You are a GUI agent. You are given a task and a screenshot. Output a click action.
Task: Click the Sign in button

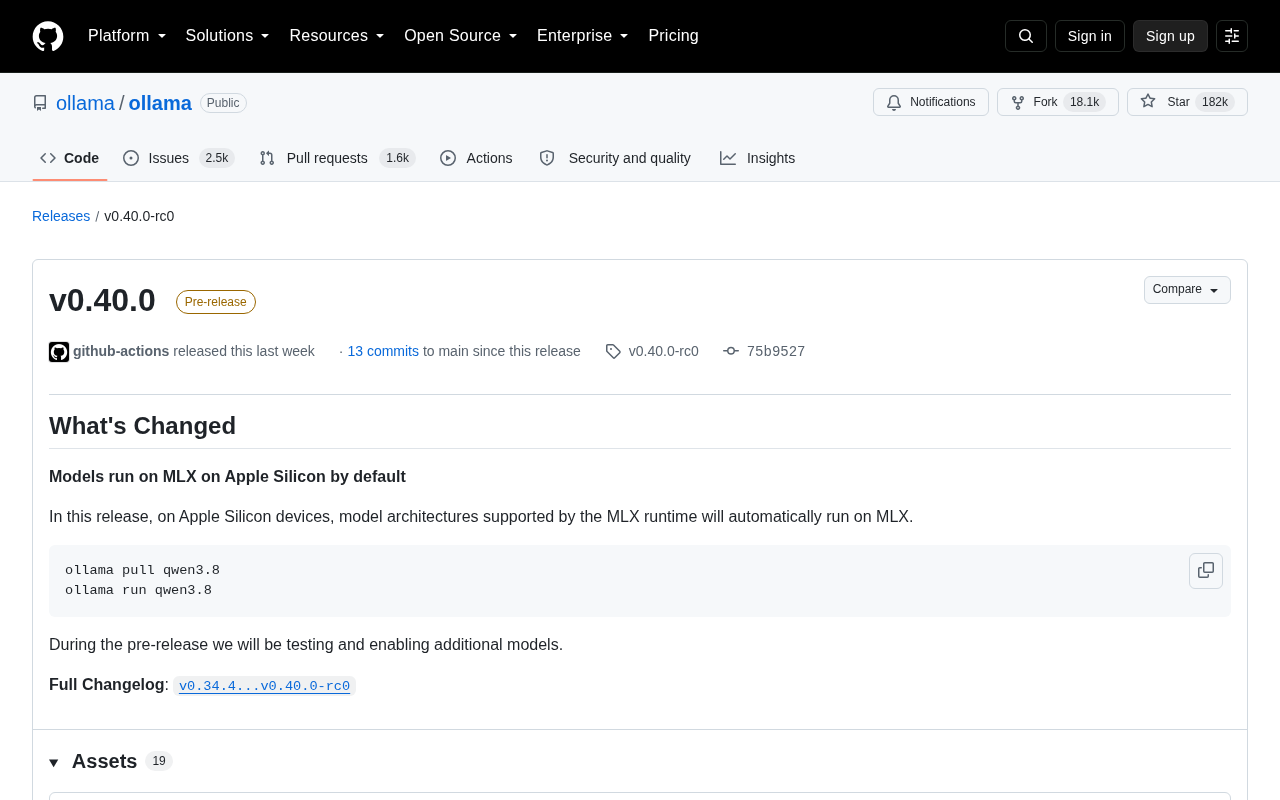coord(1090,36)
